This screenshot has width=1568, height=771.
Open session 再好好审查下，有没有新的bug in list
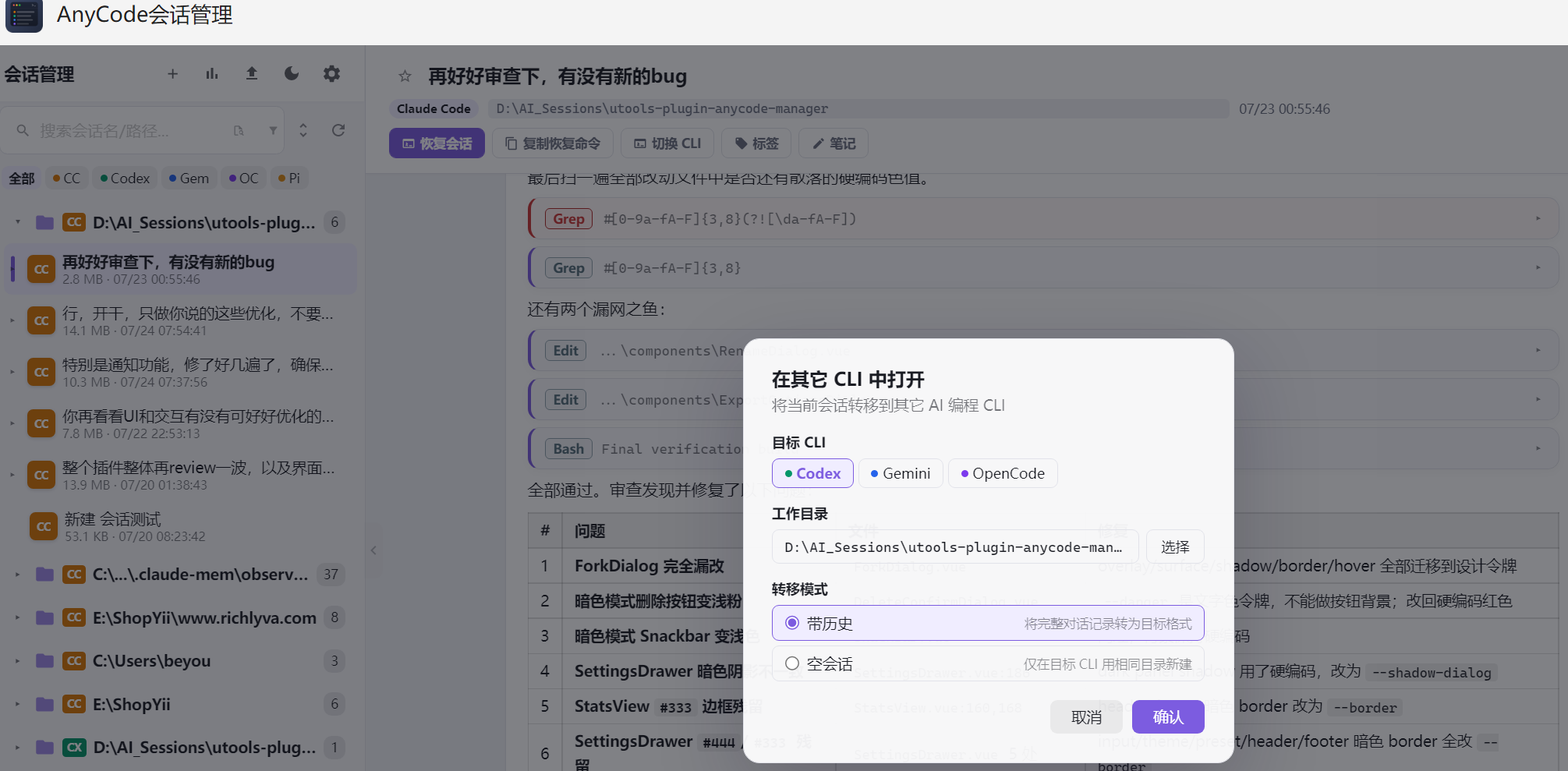(x=181, y=269)
